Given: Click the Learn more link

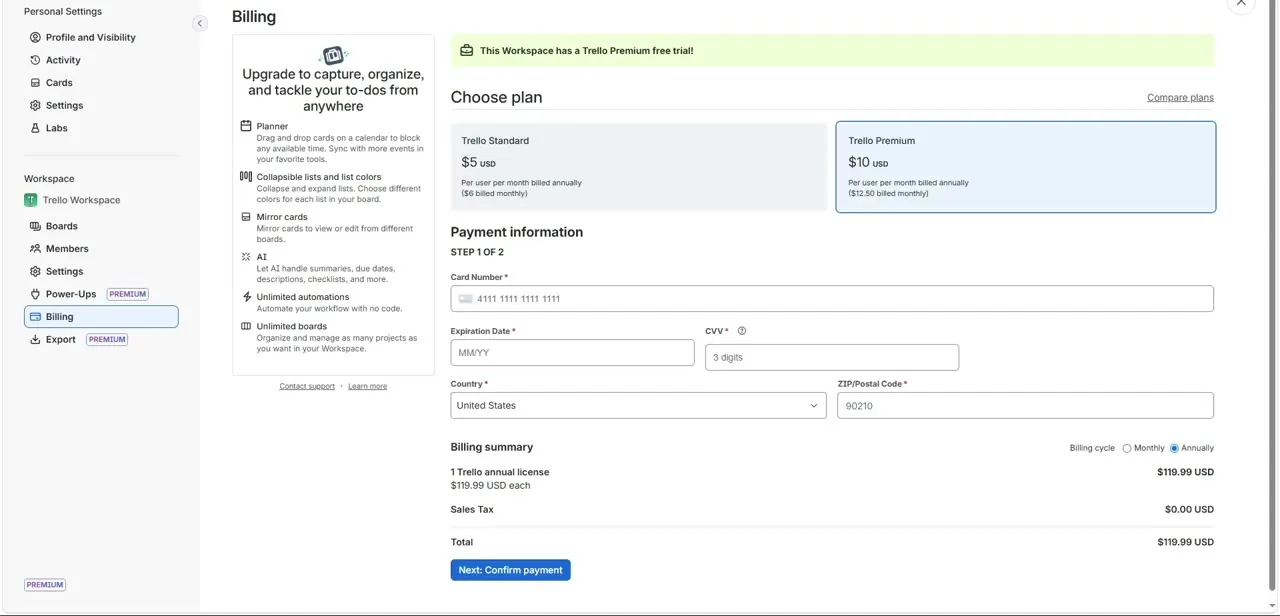Looking at the screenshot, I should (367, 386).
